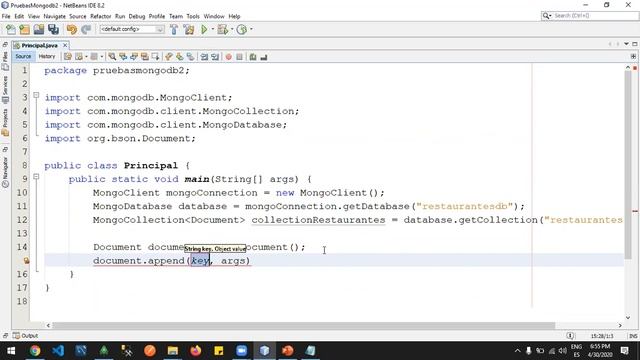Click the Open Project toolbar icon

(39, 29)
